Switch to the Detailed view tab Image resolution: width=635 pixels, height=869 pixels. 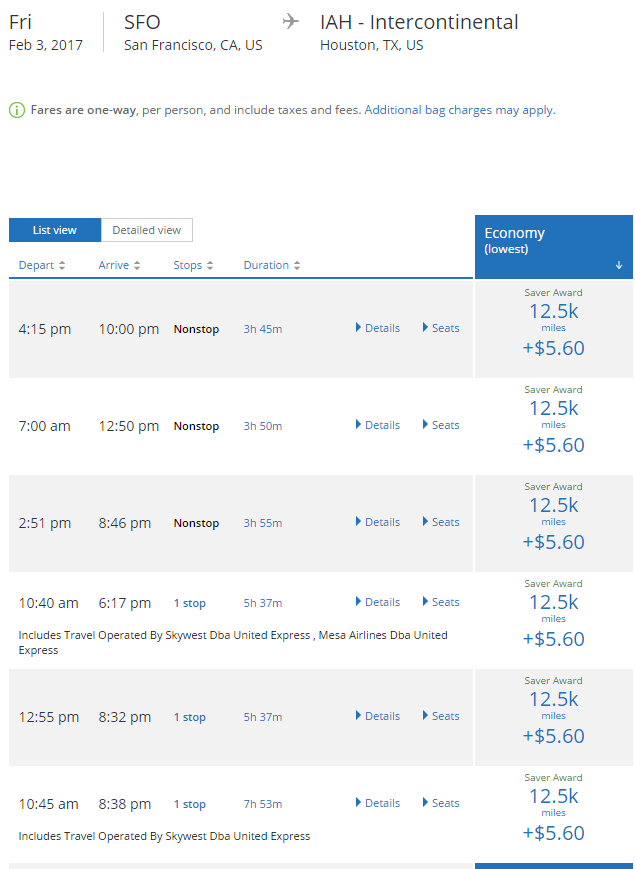point(146,230)
